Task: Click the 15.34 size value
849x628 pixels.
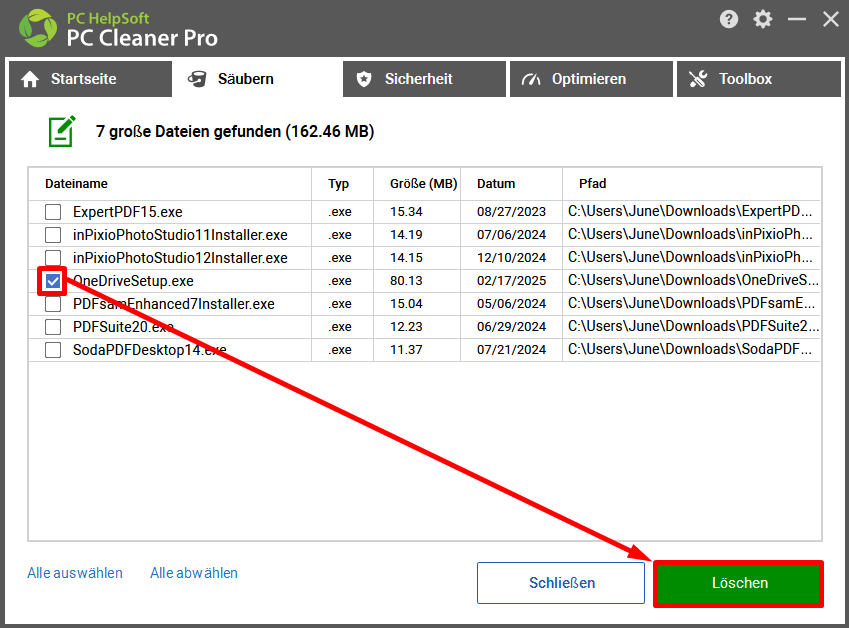Action: [x=406, y=212]
